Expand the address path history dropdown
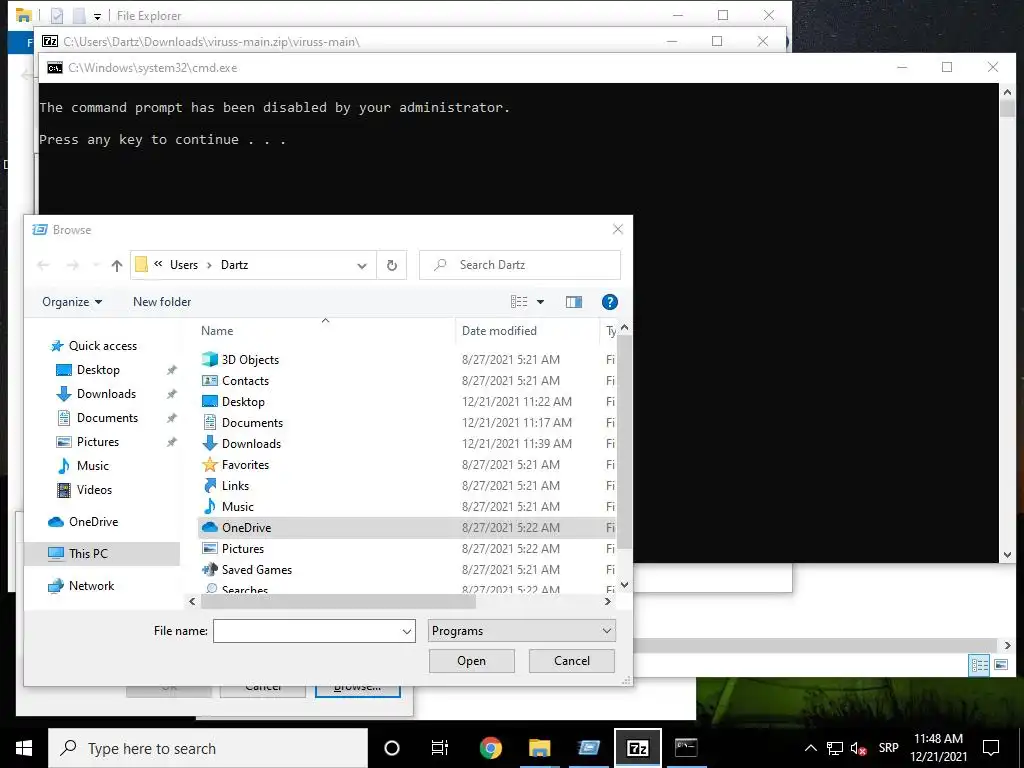 click(x=362, y=266)
